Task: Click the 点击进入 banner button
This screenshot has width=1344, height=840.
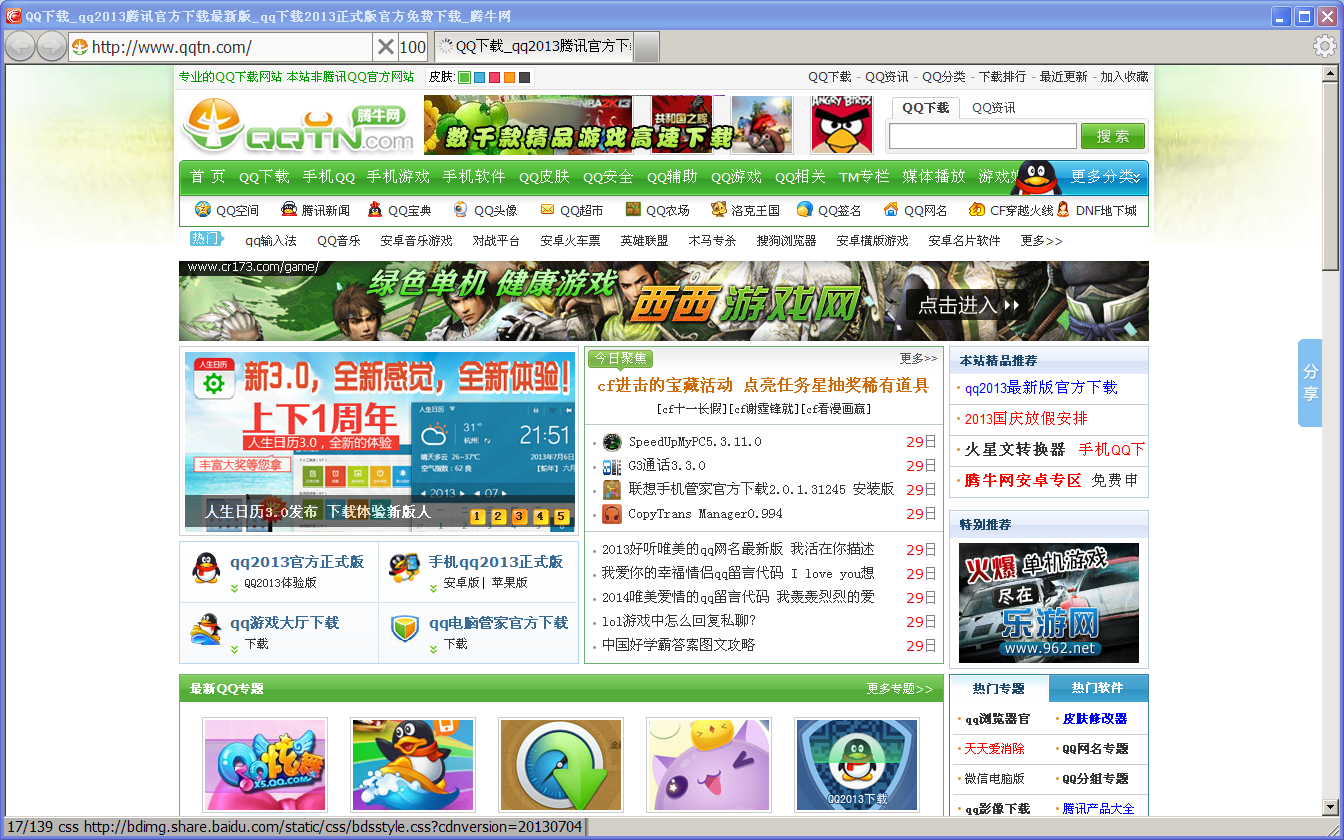Action: point(967,305)
